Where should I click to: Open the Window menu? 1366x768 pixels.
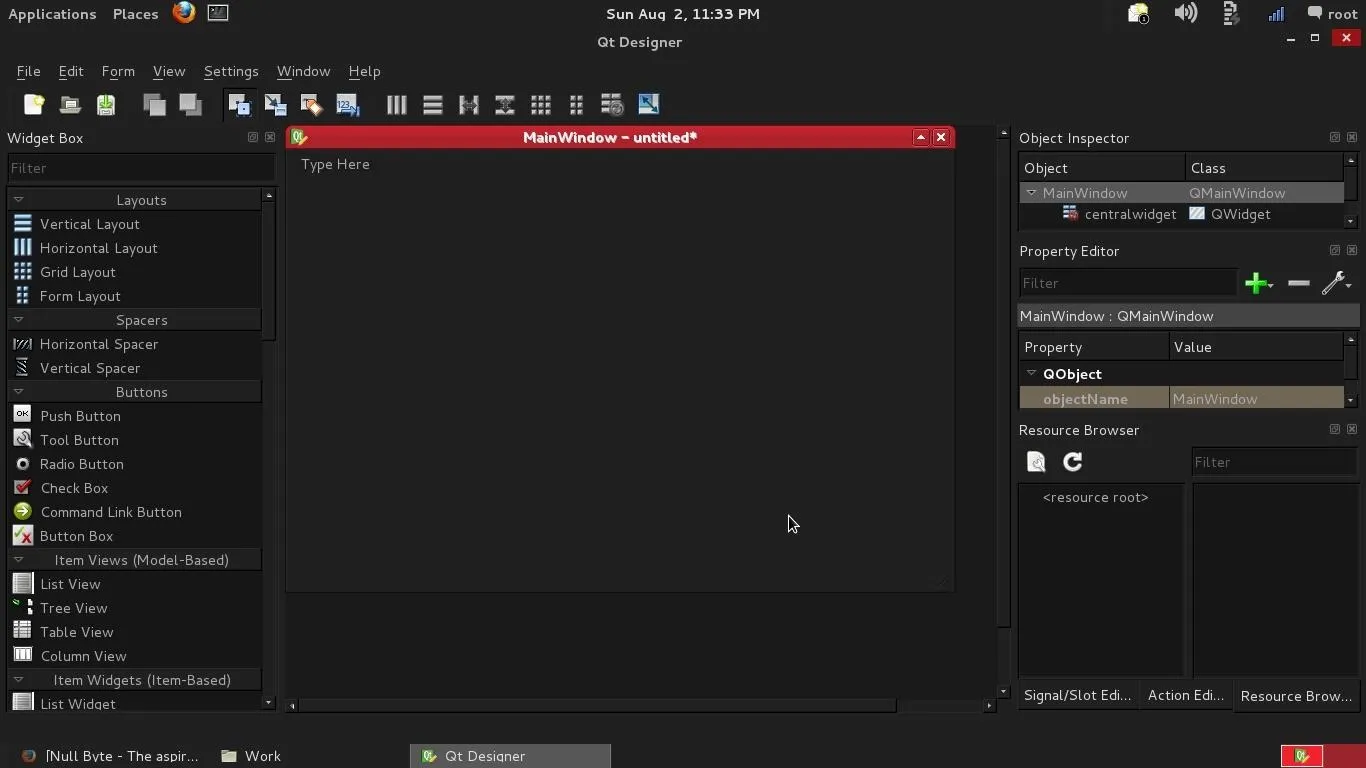point(303,71)
